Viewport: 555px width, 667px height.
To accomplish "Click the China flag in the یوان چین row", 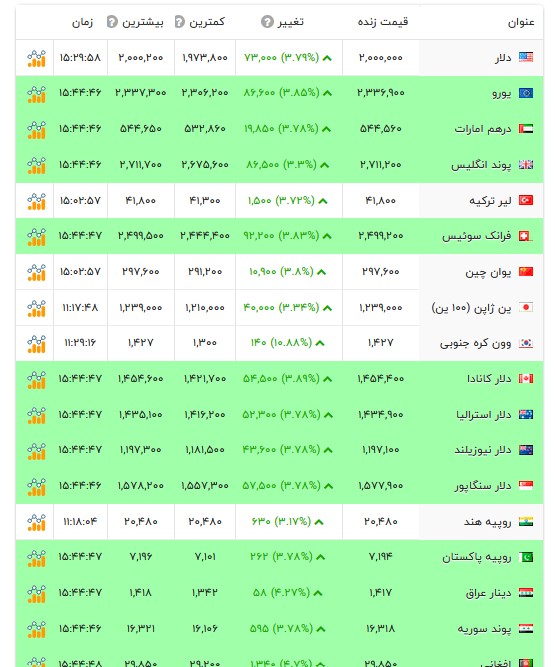I will point(526,271).
